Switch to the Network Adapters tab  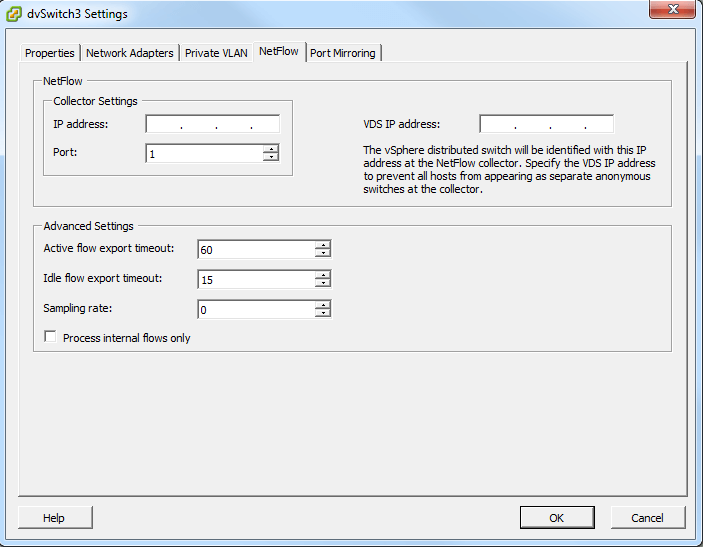coord(130,53)
